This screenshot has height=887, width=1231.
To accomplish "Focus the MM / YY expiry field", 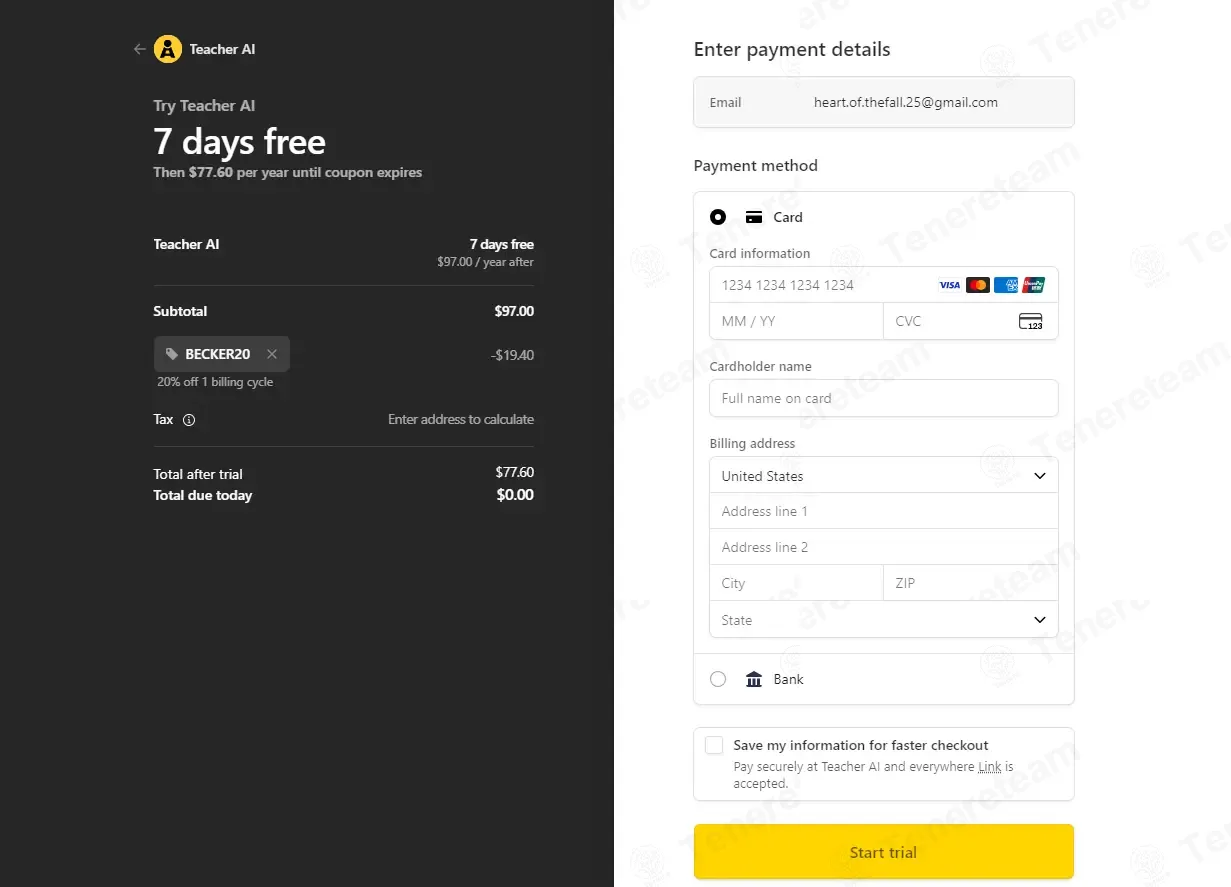I will pyautogui.click(x=796, y=321).
